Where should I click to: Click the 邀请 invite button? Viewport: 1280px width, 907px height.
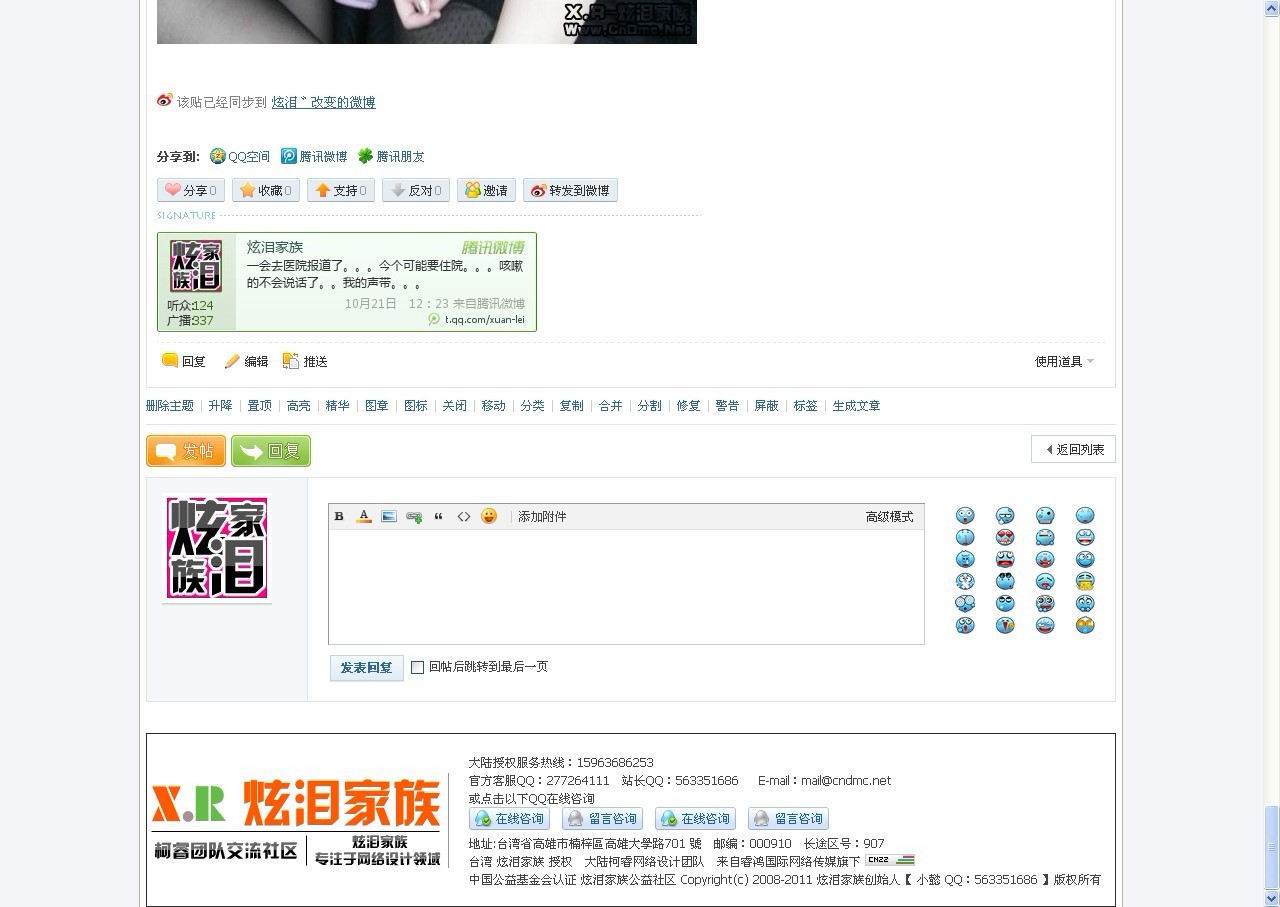click(486, 190)
